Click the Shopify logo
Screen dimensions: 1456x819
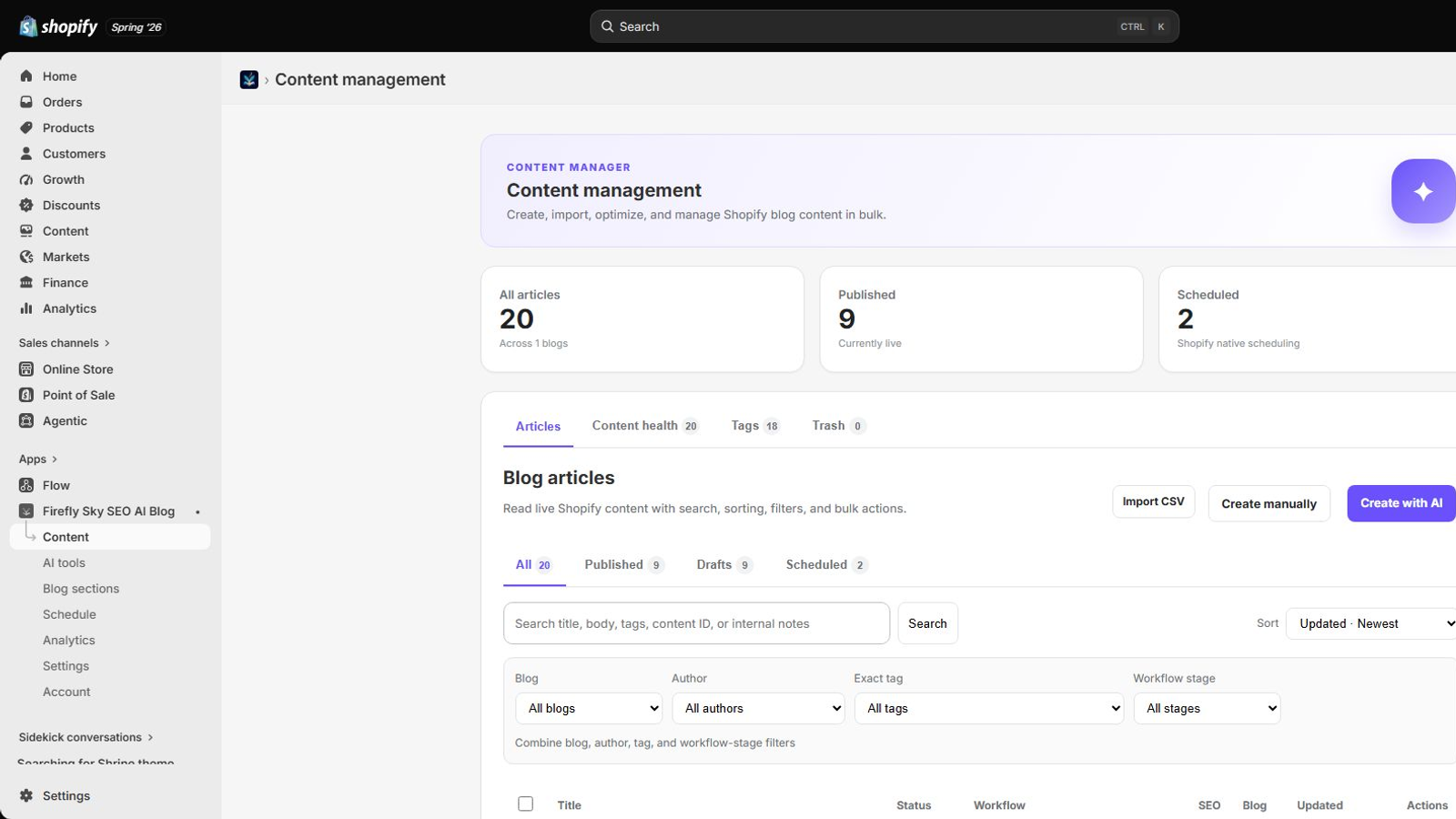pos(58,26)
